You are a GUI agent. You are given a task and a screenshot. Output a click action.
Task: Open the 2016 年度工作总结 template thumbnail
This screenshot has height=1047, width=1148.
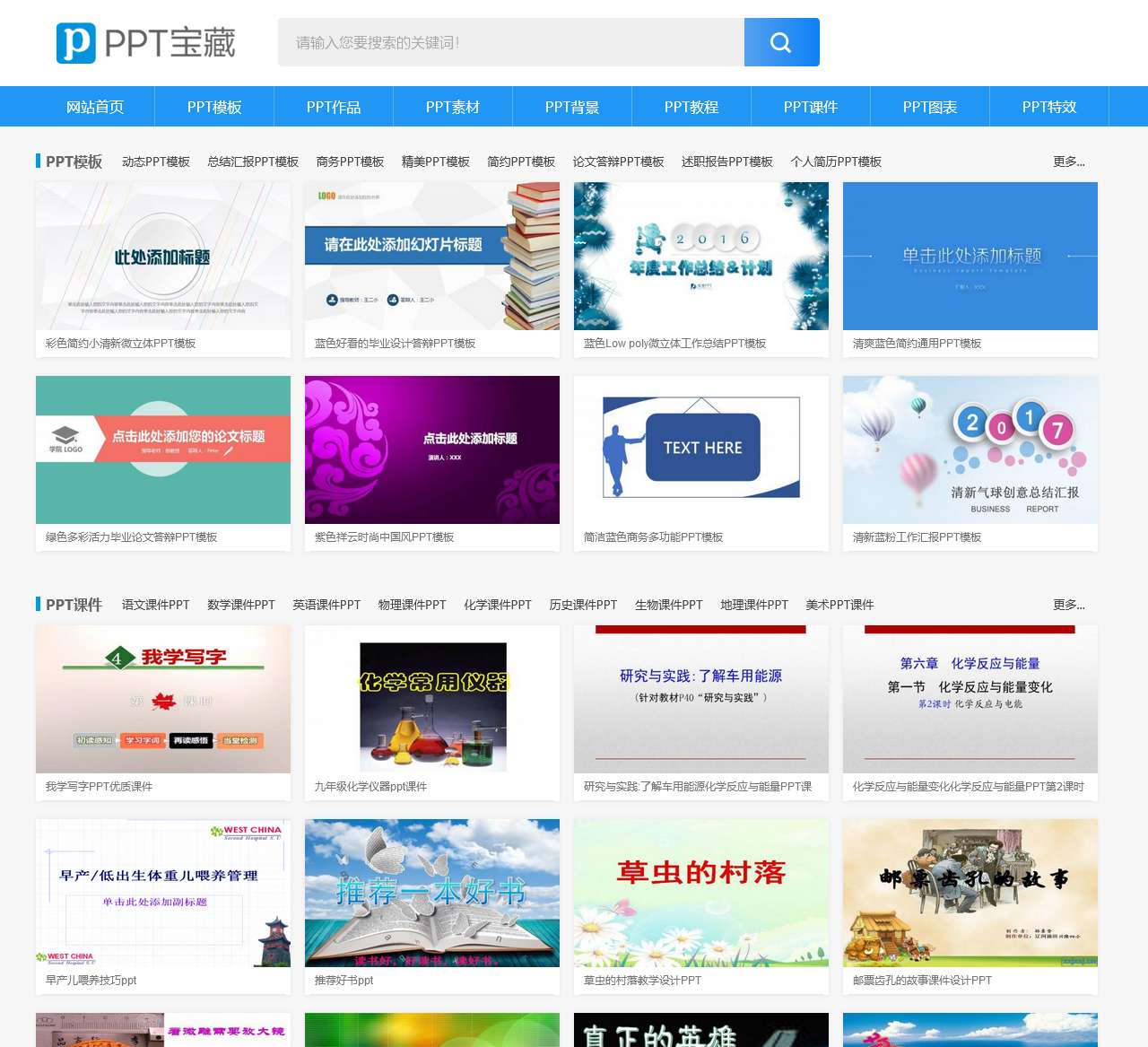point(701,256)
